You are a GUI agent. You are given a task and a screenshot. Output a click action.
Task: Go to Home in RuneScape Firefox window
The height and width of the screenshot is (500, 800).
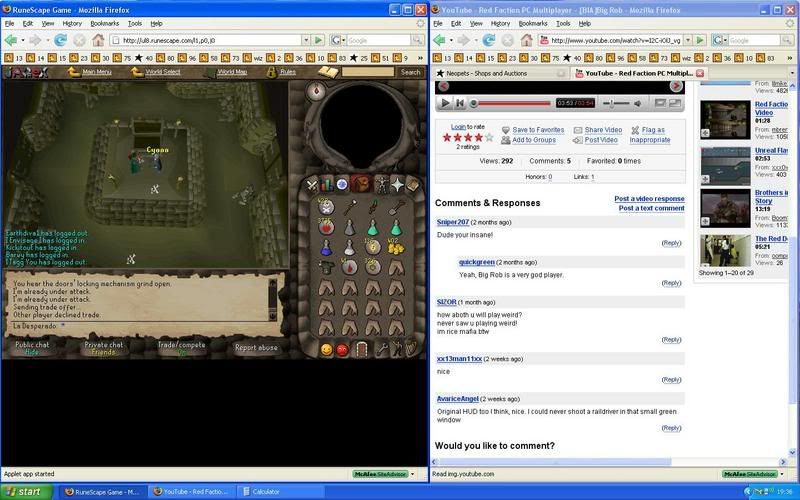[x=98, y=40]
